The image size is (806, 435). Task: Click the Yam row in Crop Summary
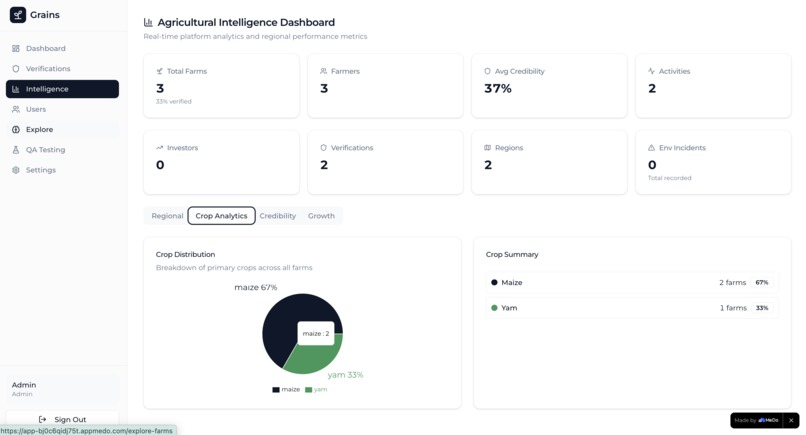click(x=632, y=307)
